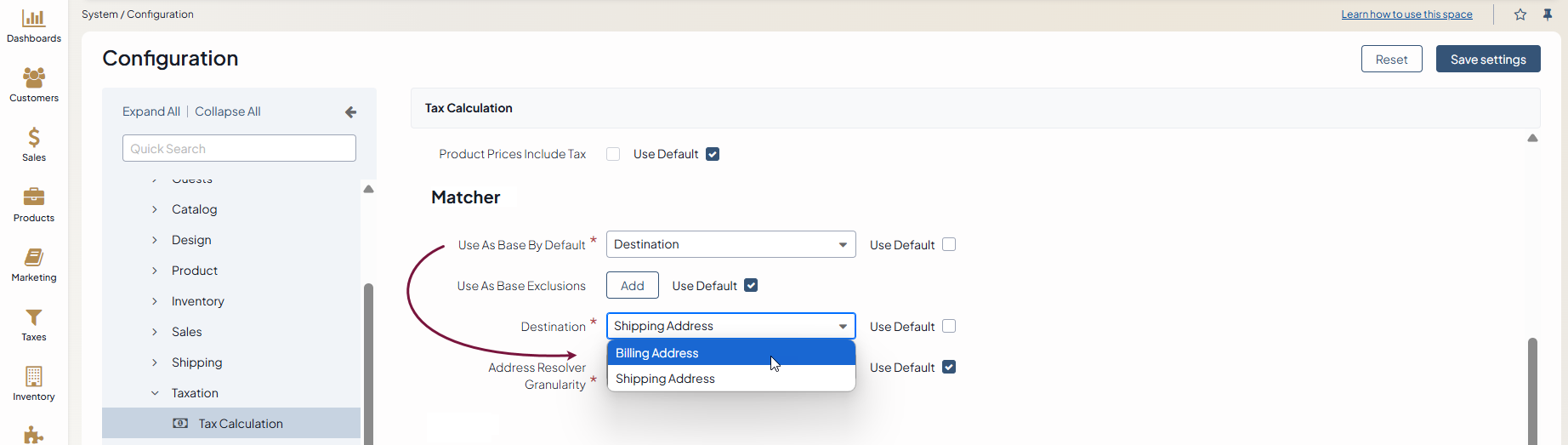Click the pin icon in header

(1548, 14)
